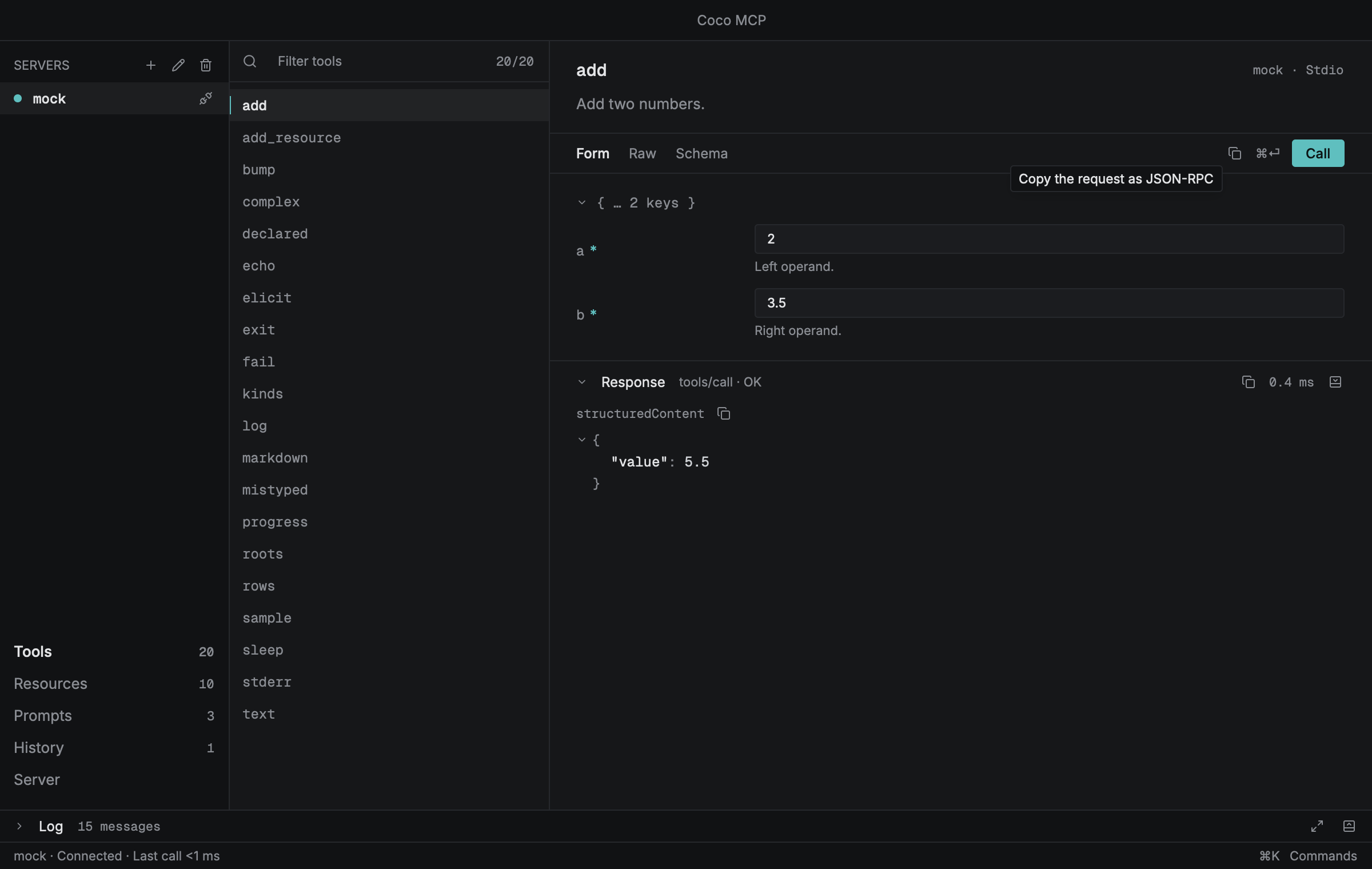
Task: Select the bump tool
Action: 389,169
